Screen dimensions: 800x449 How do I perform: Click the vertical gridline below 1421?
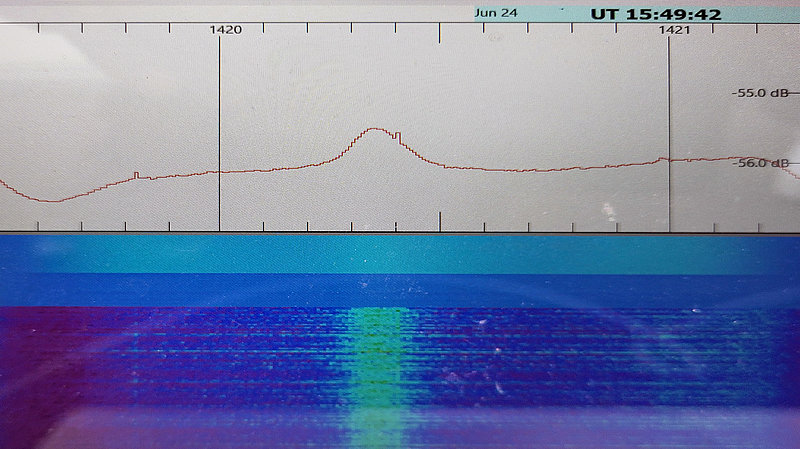coord(669,120)
